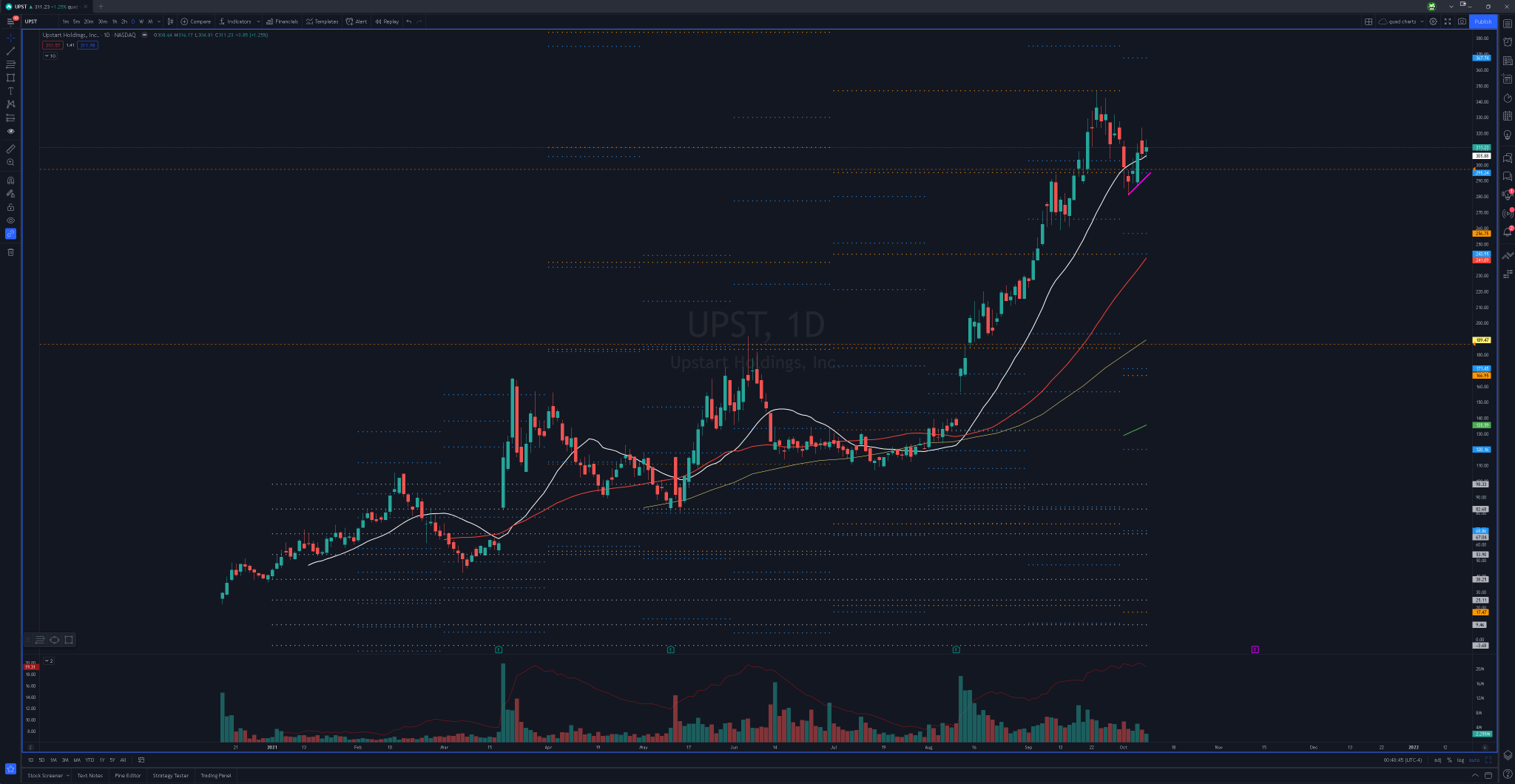This screenshot has height=784, width=1515.
Task: Enter fullscreen mode
Action: click(x=1448, y=21)
